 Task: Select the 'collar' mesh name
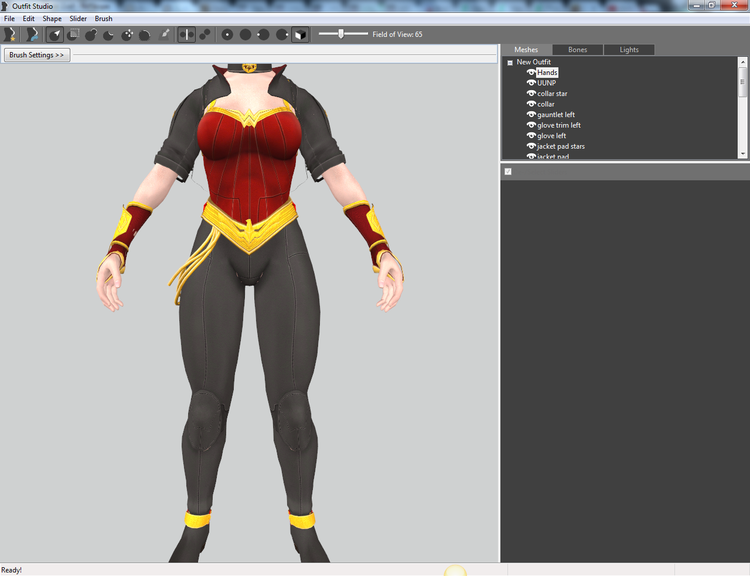pyautogui.click(x=546, y=104)
